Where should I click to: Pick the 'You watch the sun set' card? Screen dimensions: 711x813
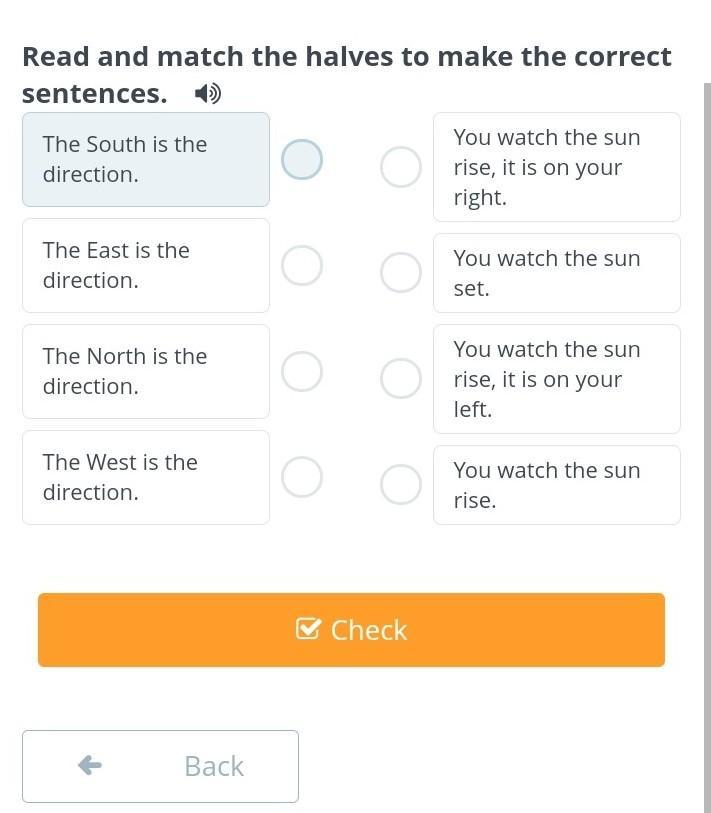(557, 273)
